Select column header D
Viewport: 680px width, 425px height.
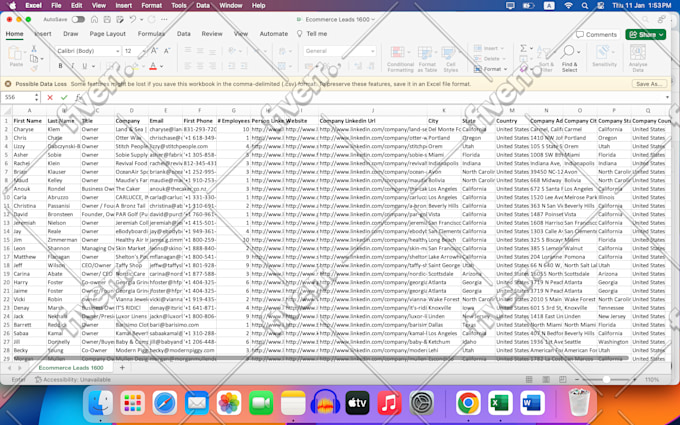[131, 111]
